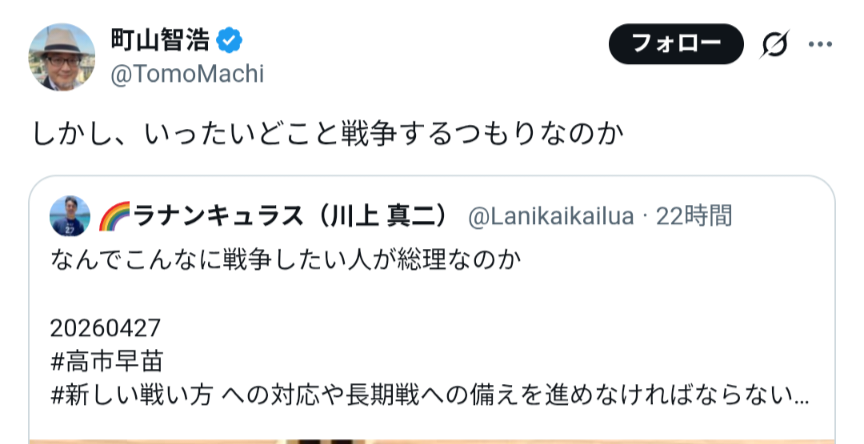Open the quoted post's image preview

(430, 438)
